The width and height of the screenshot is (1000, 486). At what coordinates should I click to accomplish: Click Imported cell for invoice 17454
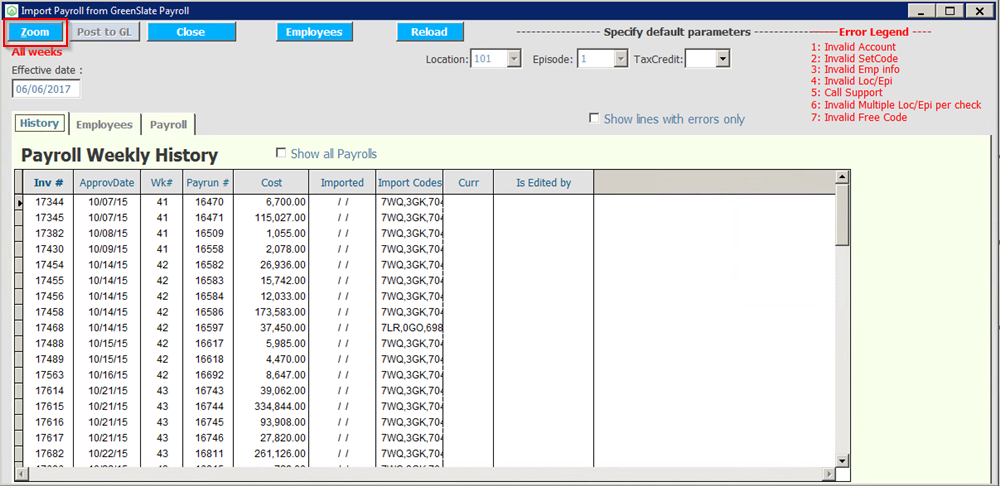pos(342,265)
